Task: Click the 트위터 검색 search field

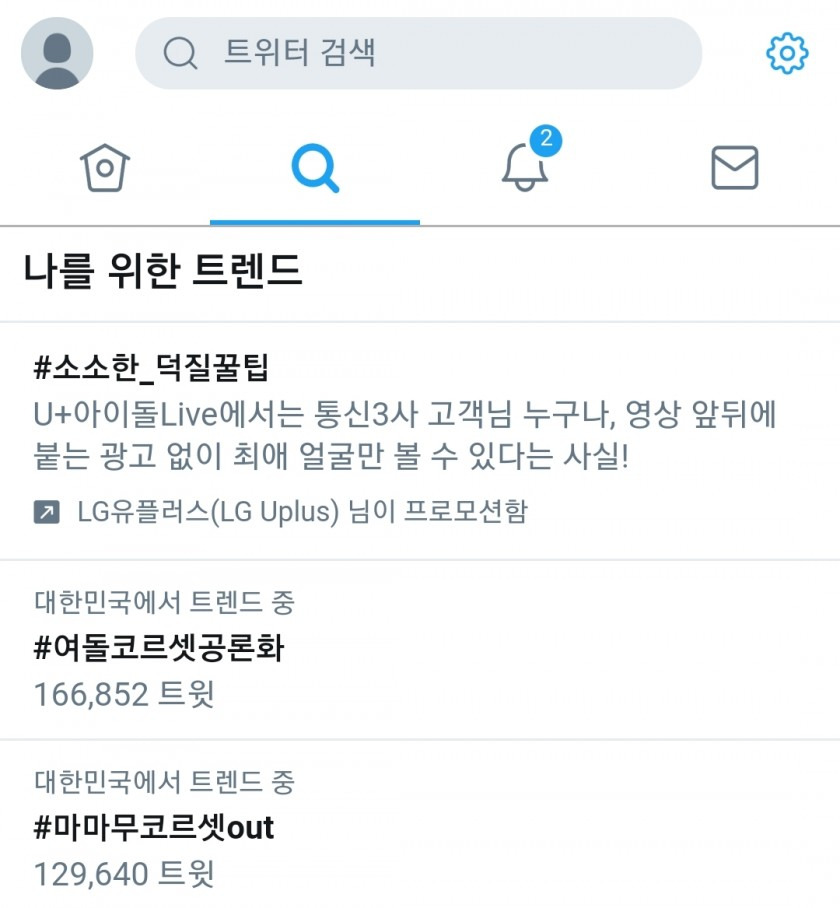Action: 419,53
